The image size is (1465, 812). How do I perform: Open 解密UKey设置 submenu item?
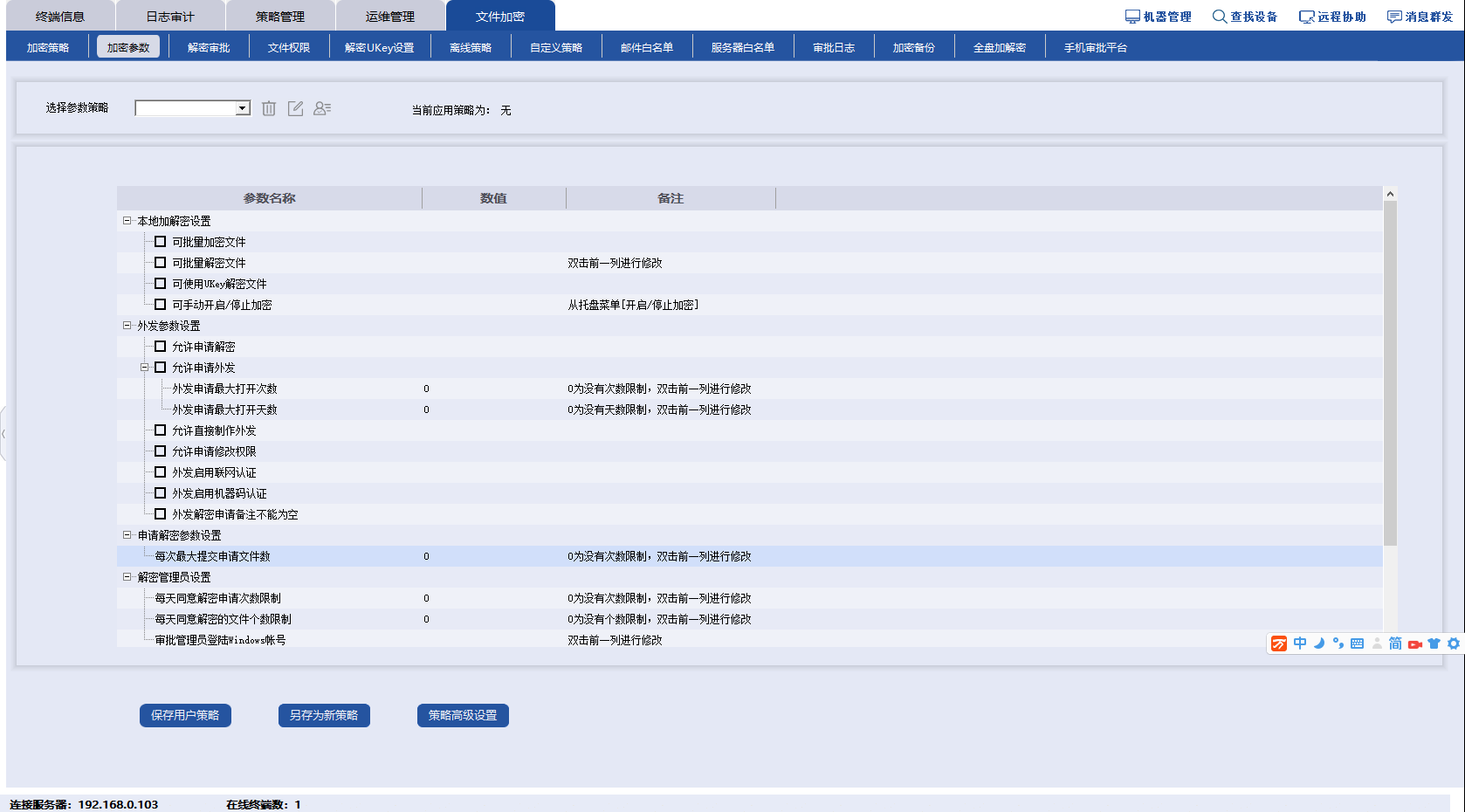380,47
